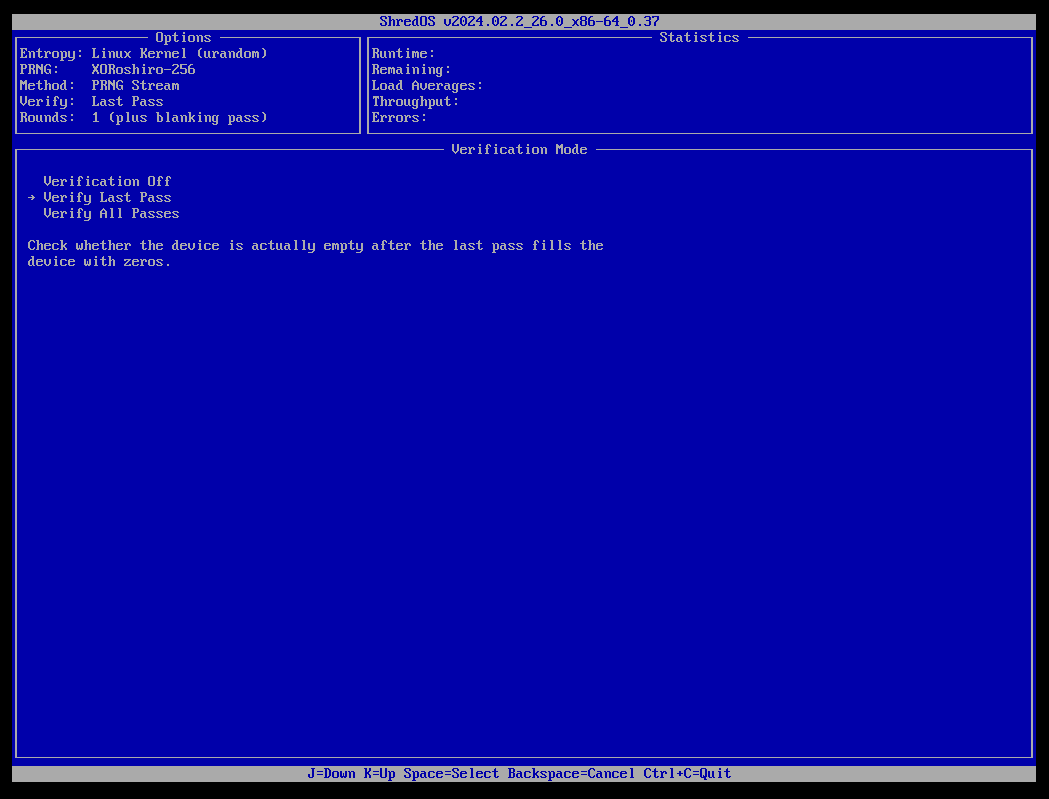Viewport: 1049px width, 799px height.
Task: Select the Verify All Passes option
Action: (x=110, y=213)
